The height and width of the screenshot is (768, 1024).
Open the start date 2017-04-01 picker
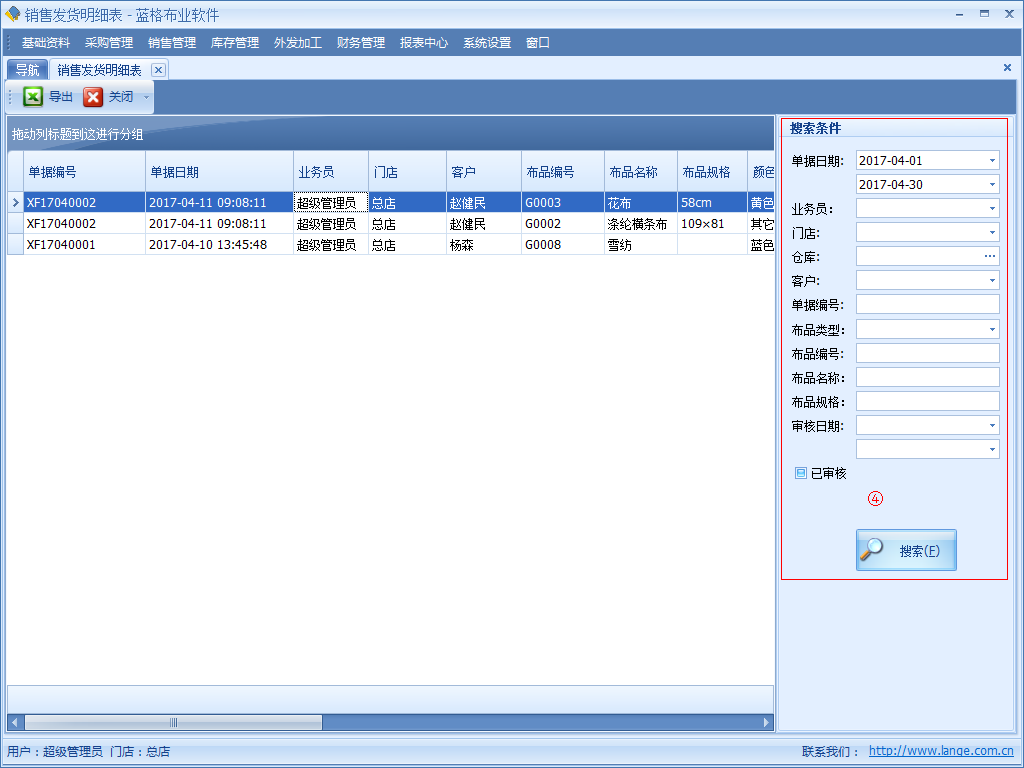pyautogui.click(x=992, y=161)
